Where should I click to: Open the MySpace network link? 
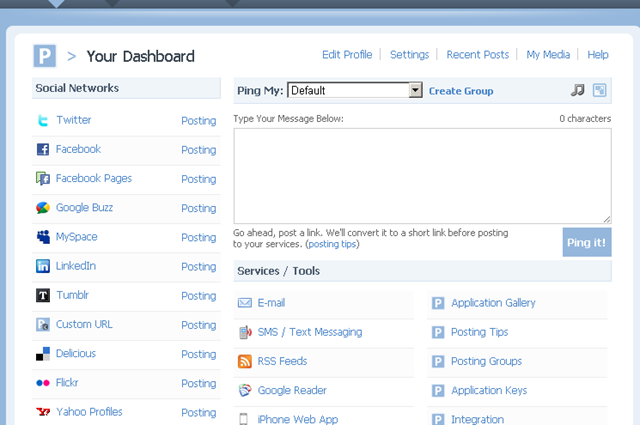coord(76,237)
